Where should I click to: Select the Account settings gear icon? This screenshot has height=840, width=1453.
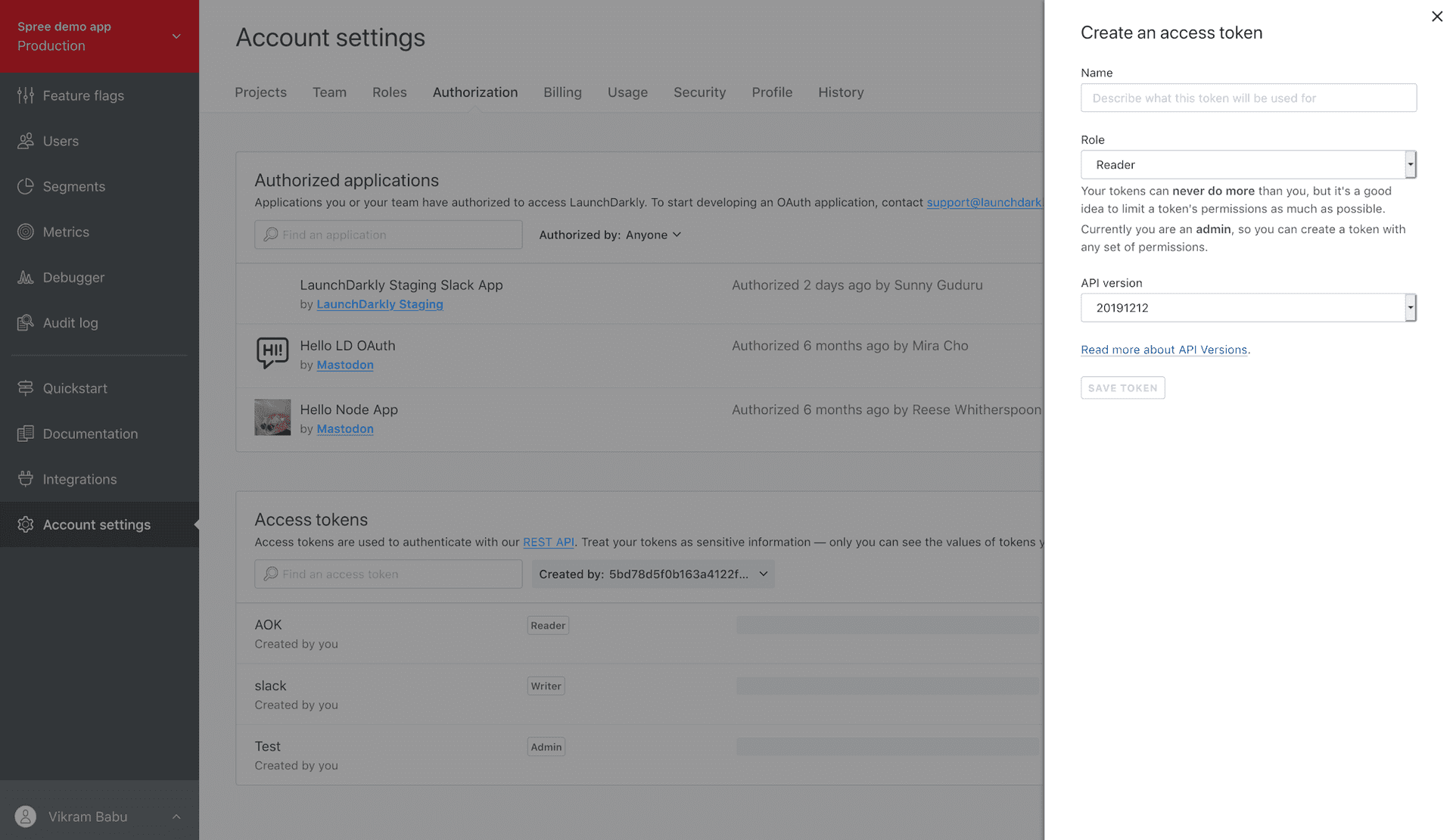(26, 524)
